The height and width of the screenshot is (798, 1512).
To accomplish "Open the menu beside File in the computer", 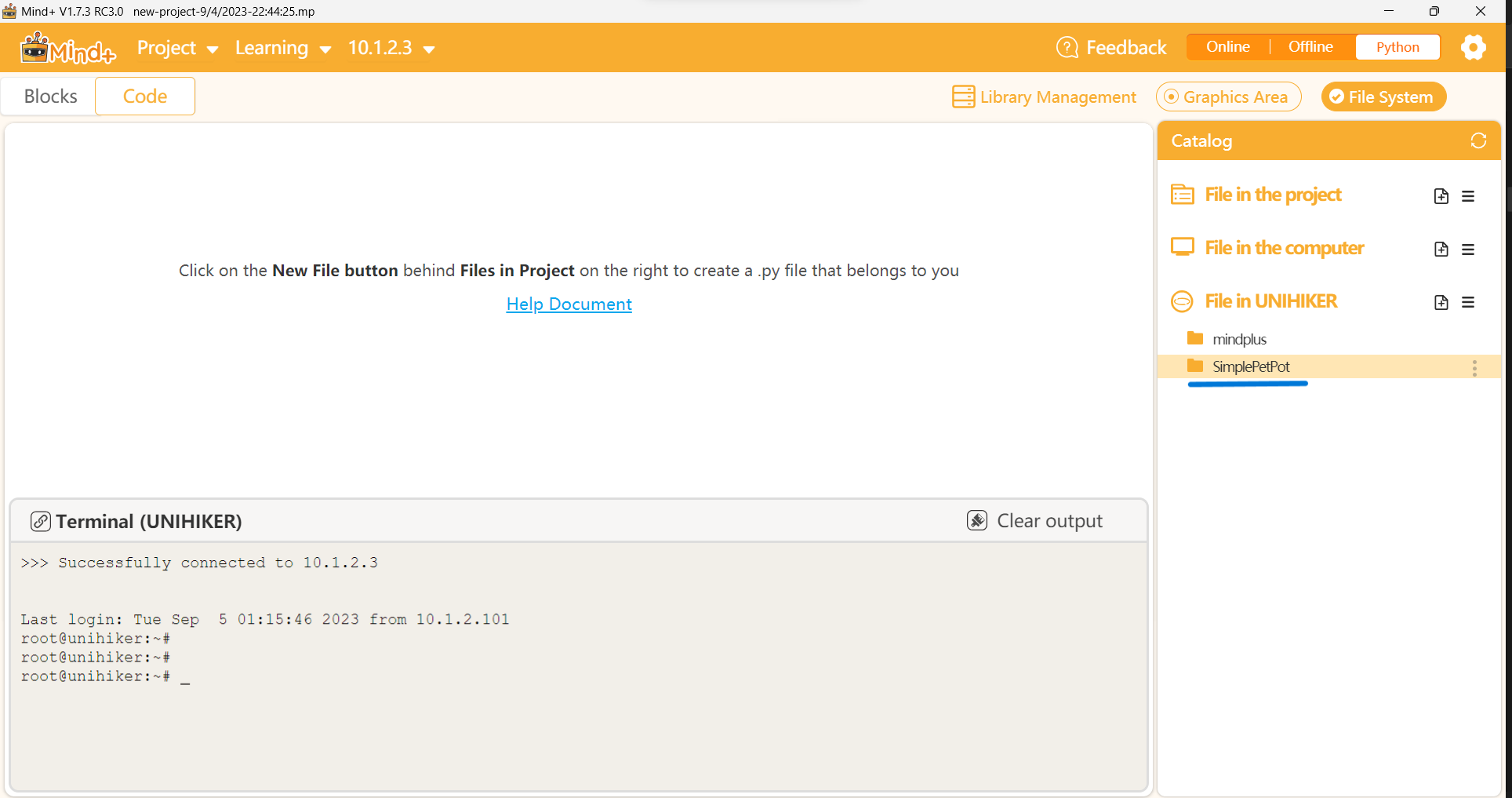I will click(1469, 249).
